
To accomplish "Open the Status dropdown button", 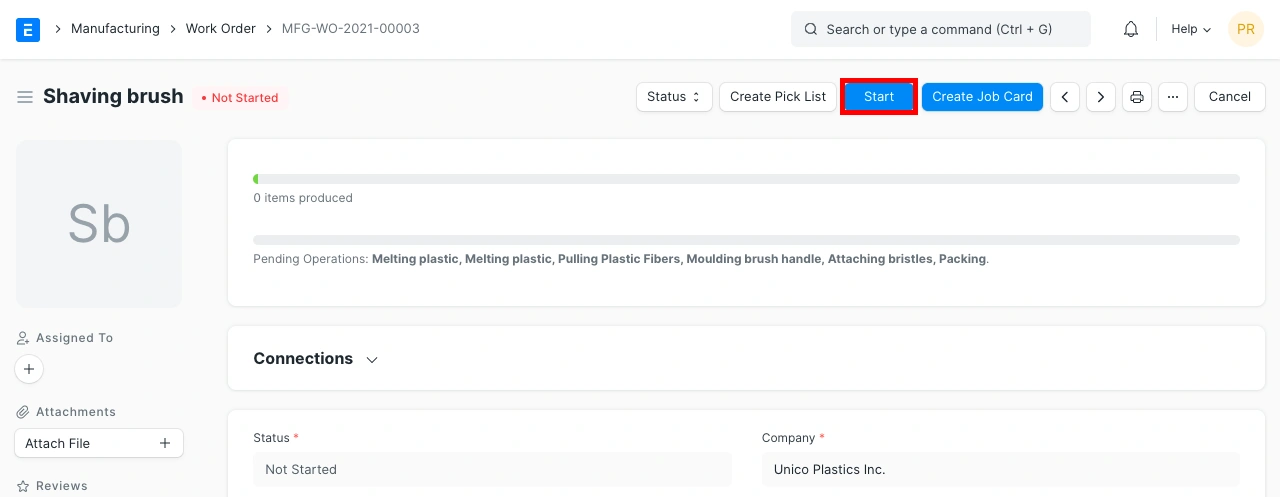I will 673,97.
